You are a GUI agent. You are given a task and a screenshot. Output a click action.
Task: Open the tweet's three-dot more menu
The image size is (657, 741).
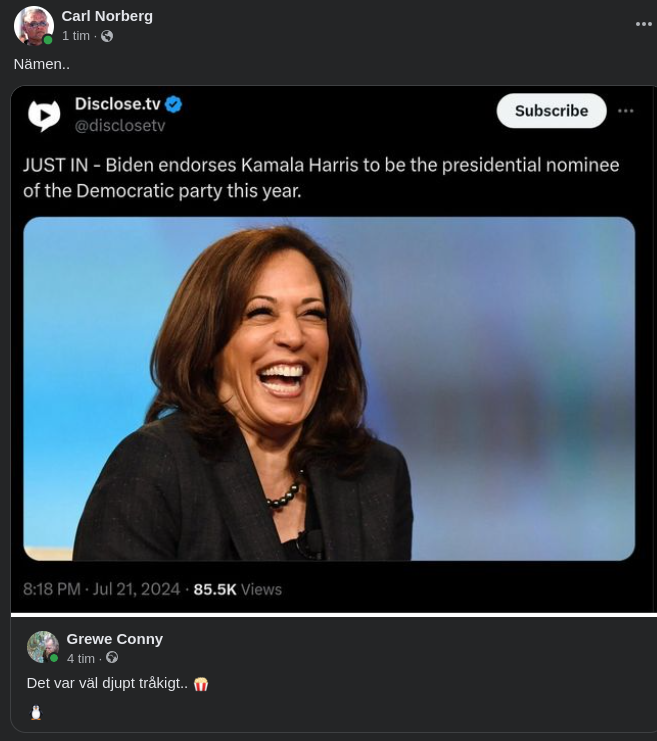tap(626, 111)
